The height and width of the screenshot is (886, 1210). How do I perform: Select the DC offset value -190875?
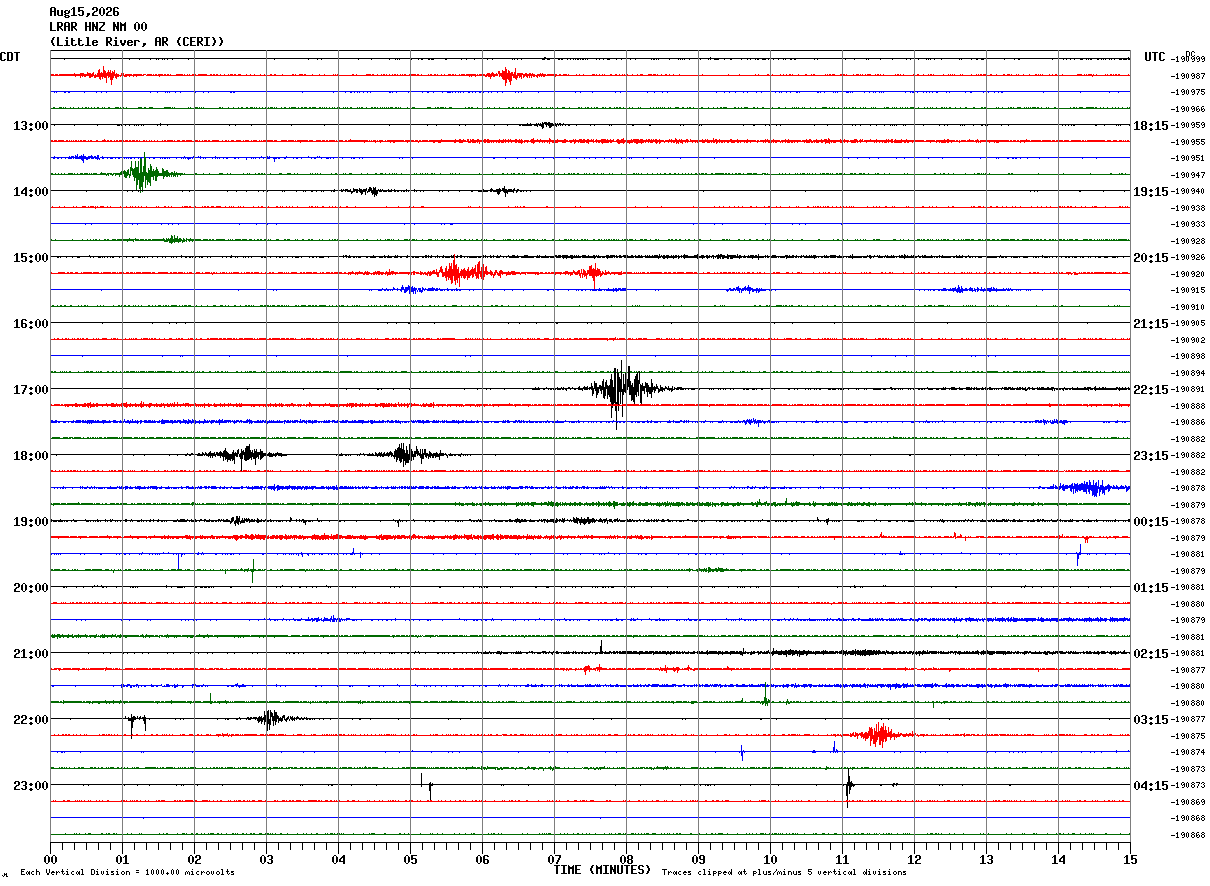coord(1187,736)
